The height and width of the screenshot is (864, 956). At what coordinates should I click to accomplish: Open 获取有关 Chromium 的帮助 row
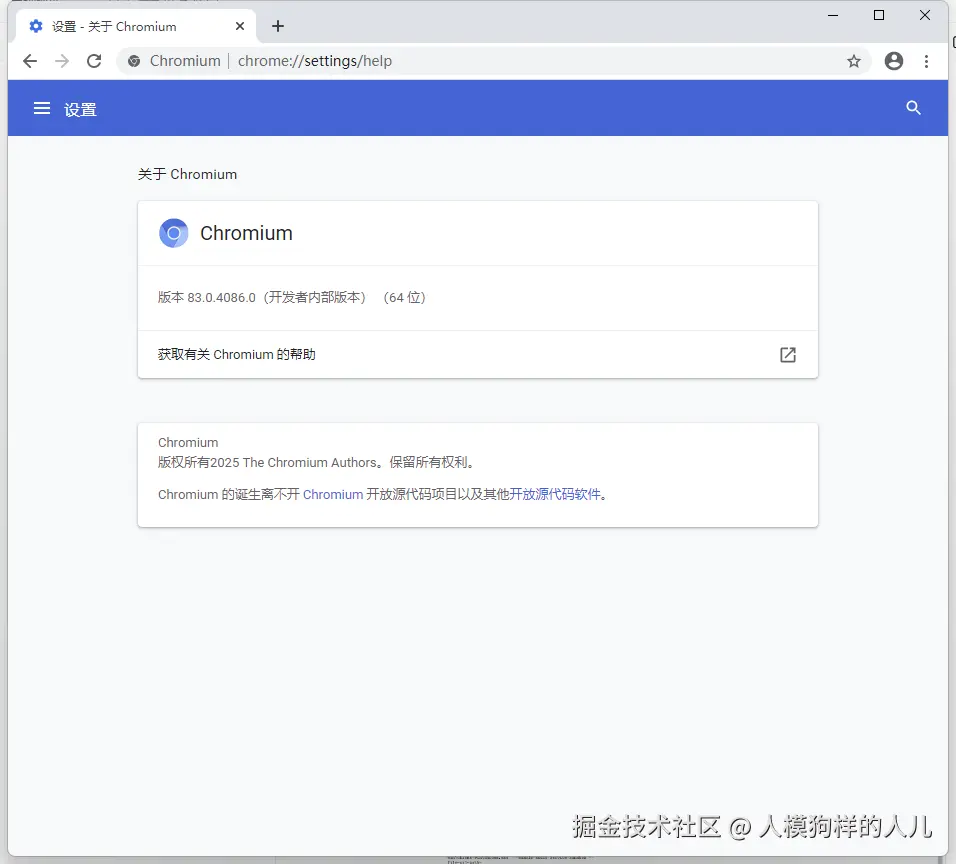click(477, 354)
